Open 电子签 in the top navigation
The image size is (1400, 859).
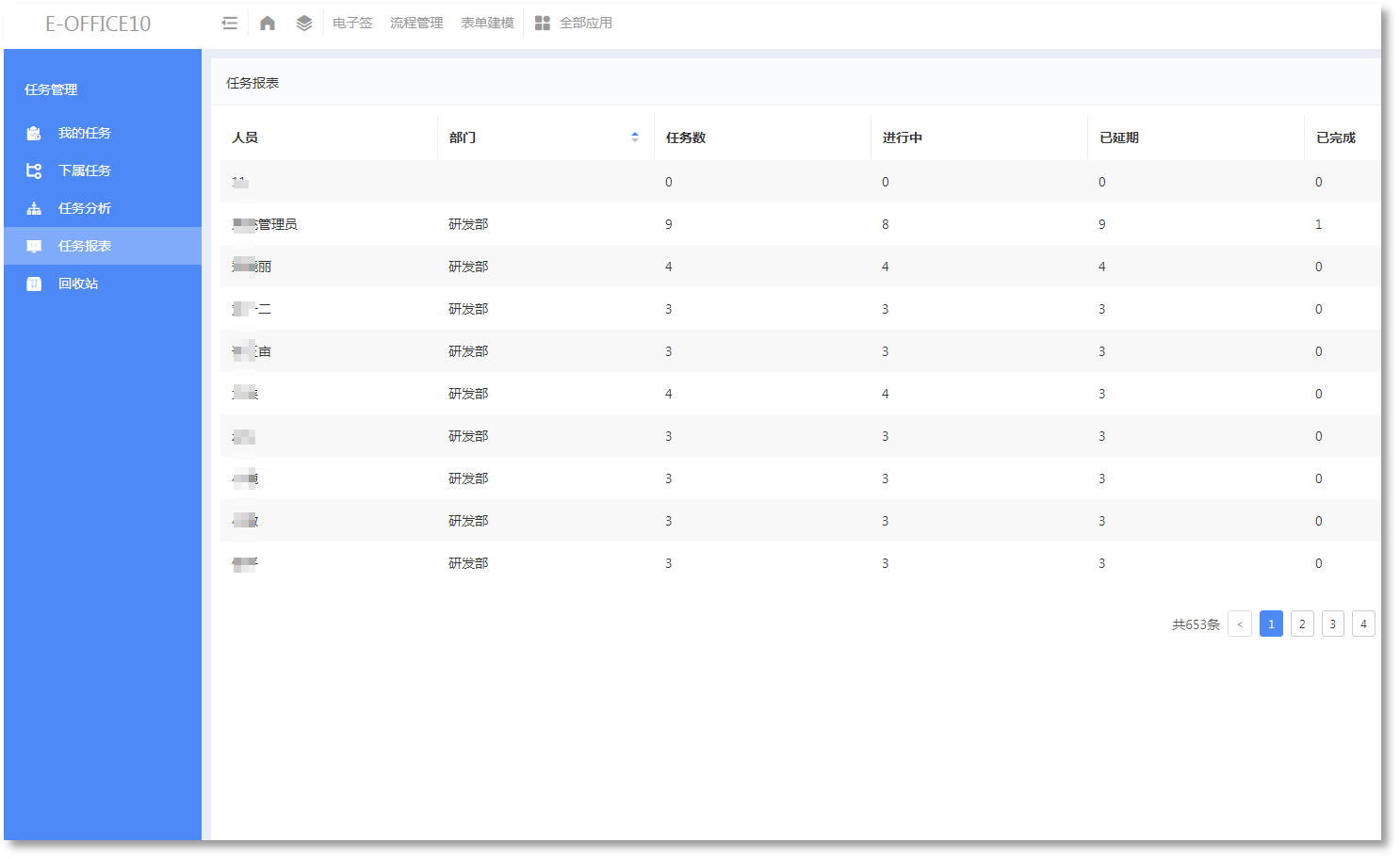352,24
